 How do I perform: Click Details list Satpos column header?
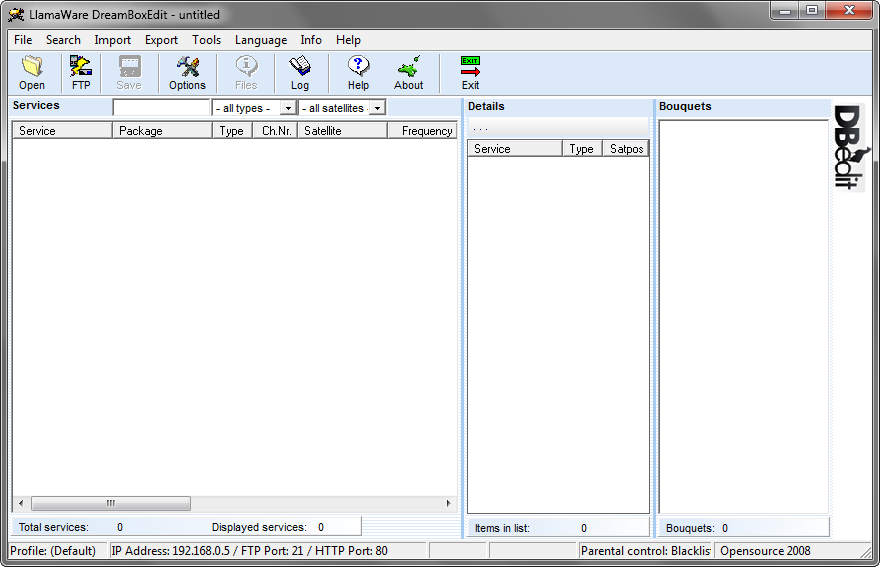pos(626,149)
